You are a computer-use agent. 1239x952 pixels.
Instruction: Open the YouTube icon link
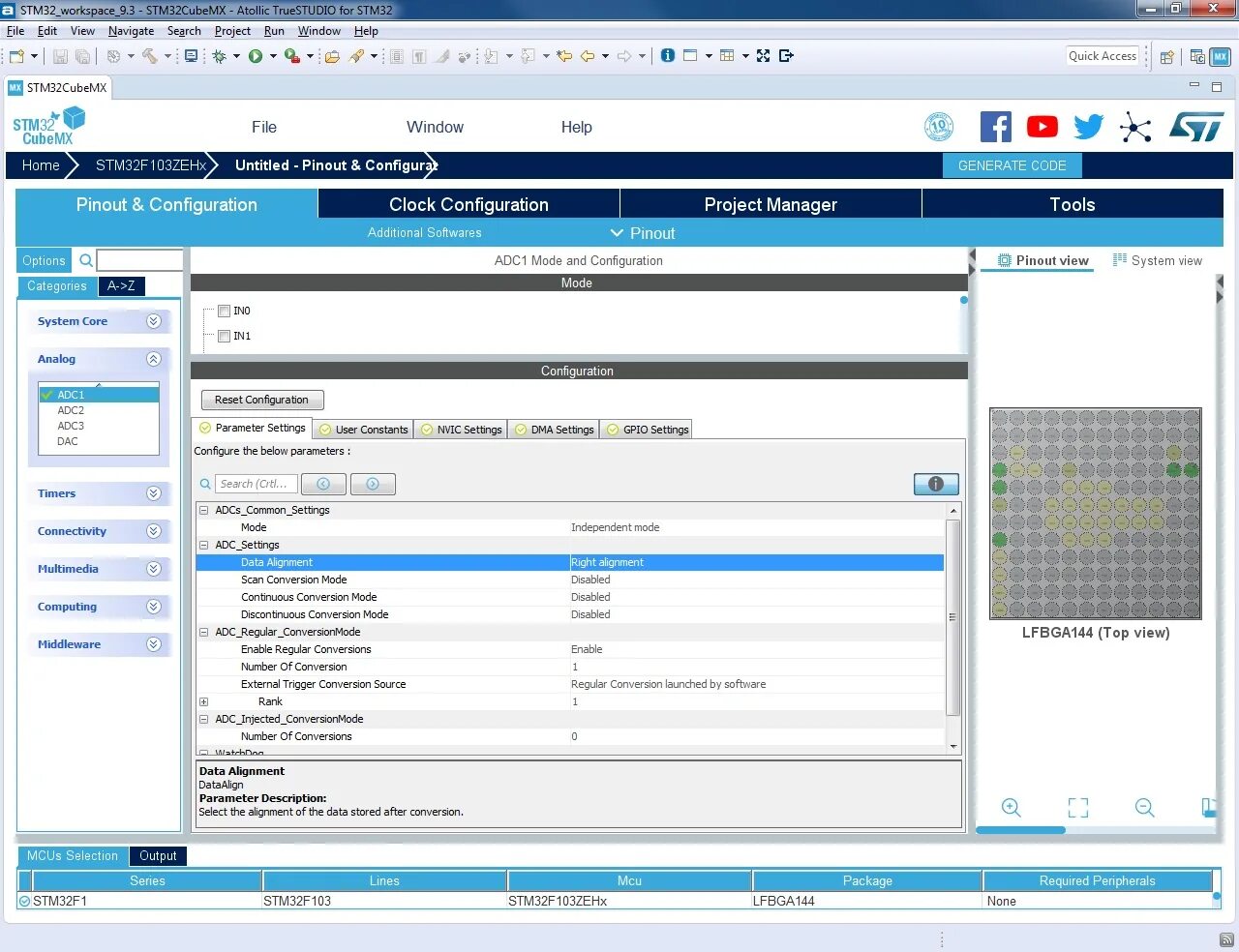pyautogui.click(x=1042, y=127)
